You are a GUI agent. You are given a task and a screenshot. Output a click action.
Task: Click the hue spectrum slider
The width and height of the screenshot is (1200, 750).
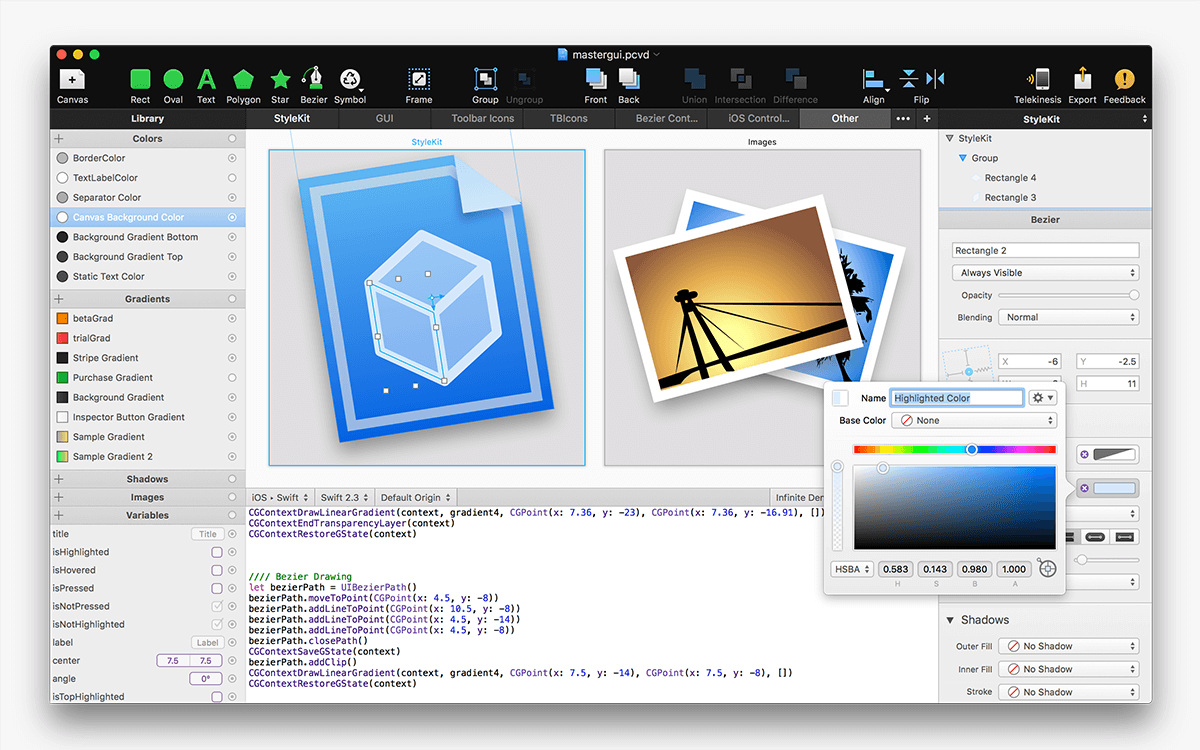pyautogui.click(x=954, y=450)
